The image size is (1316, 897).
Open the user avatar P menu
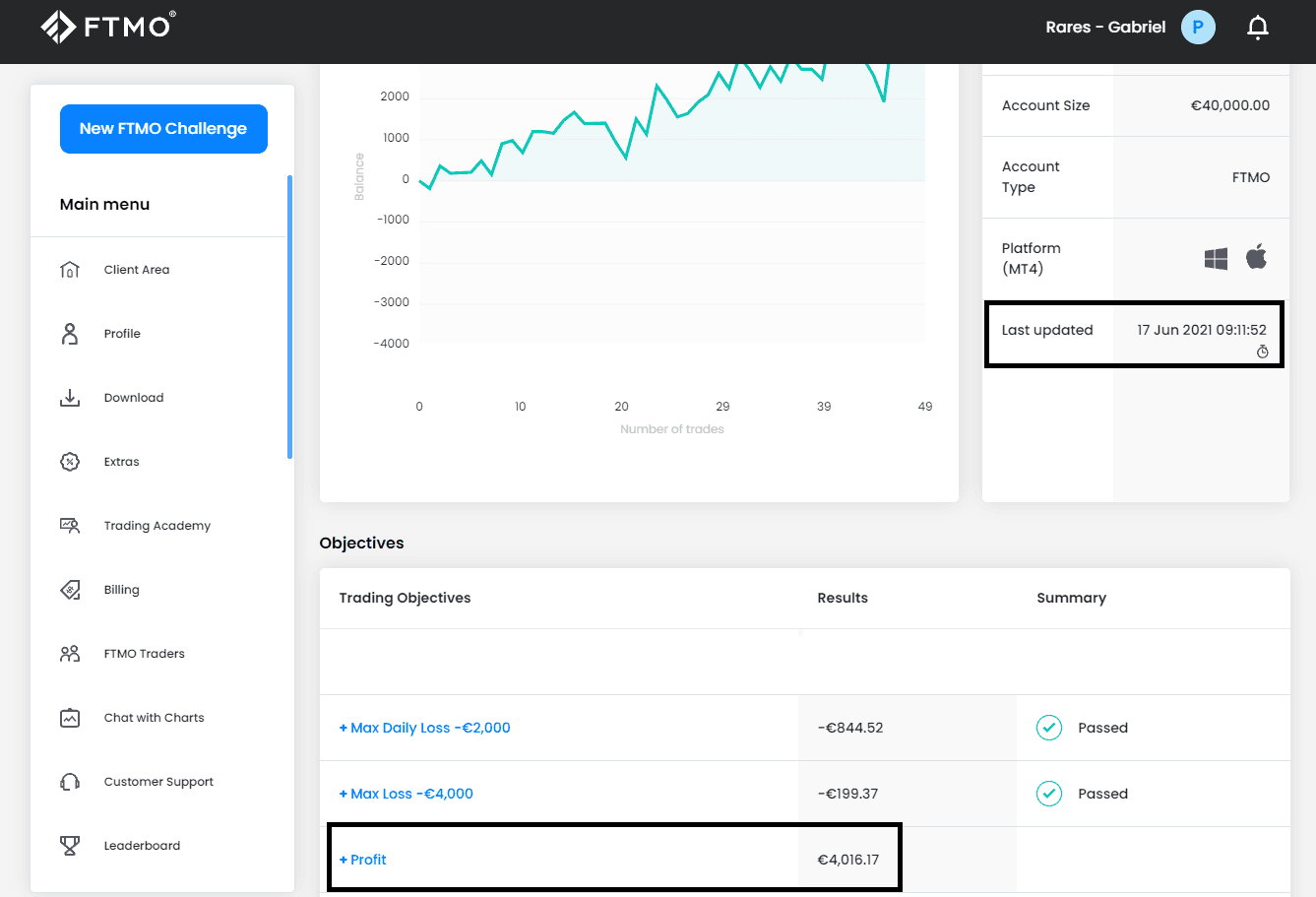pos(1198,28)
